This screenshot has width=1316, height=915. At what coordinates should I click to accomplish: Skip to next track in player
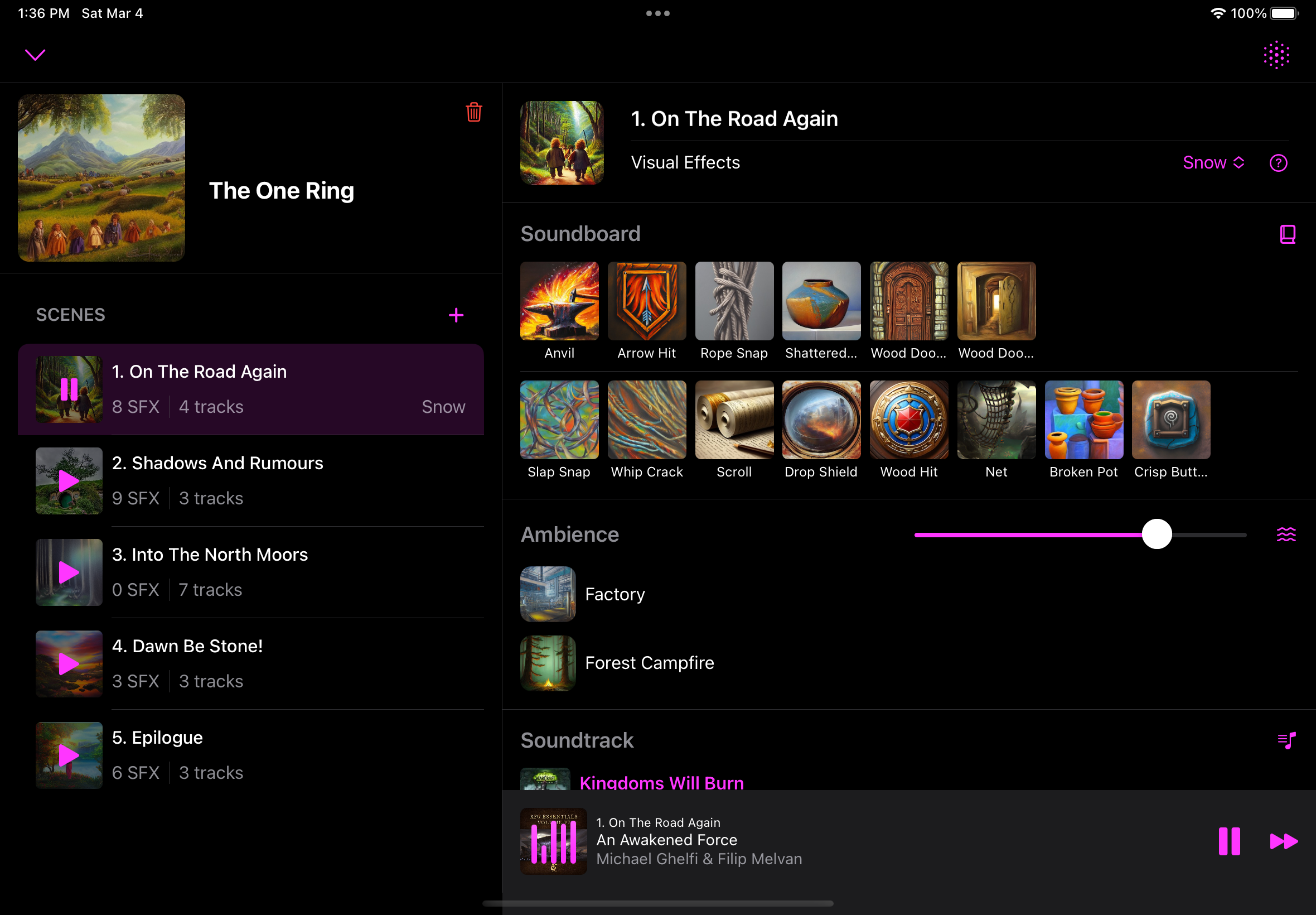click(1284, 841)
